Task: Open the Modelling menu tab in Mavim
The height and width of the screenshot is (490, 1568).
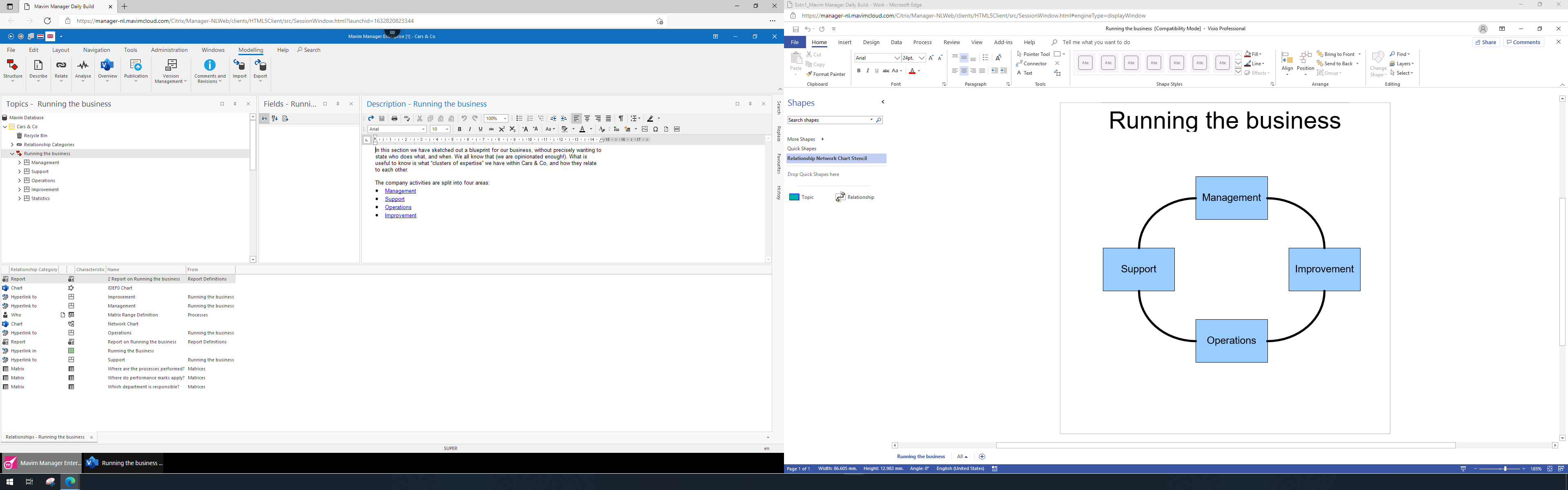Action: pyautogui.click(x=251, y=50)
